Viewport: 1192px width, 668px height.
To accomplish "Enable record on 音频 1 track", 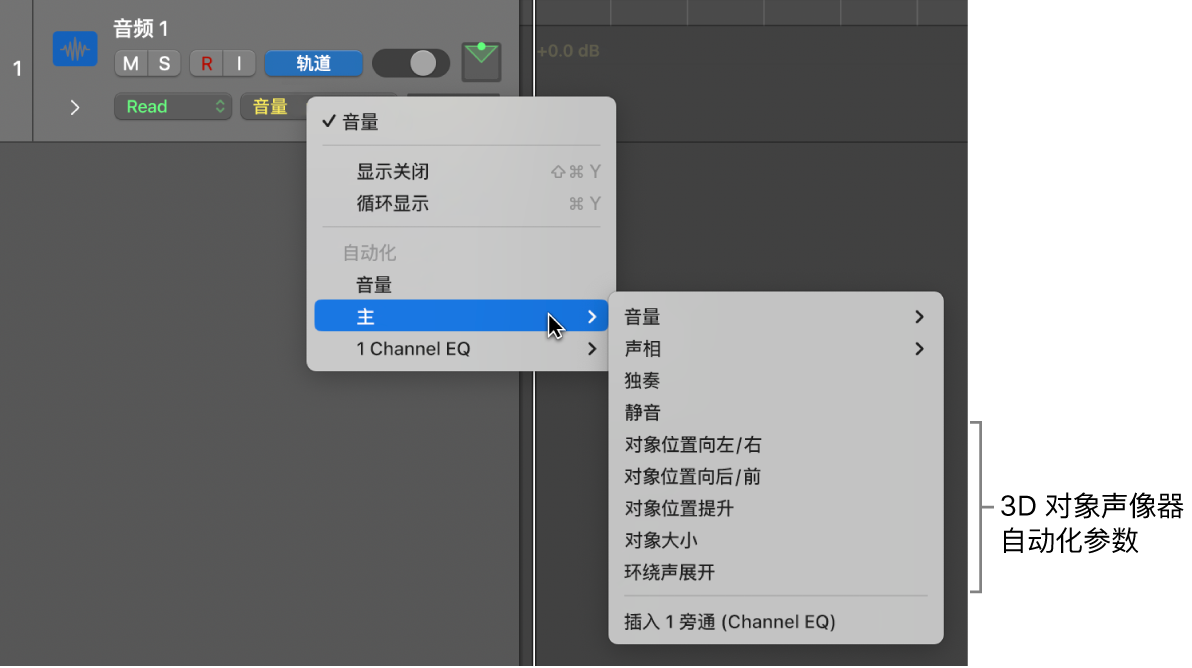I will click(206, 64).
